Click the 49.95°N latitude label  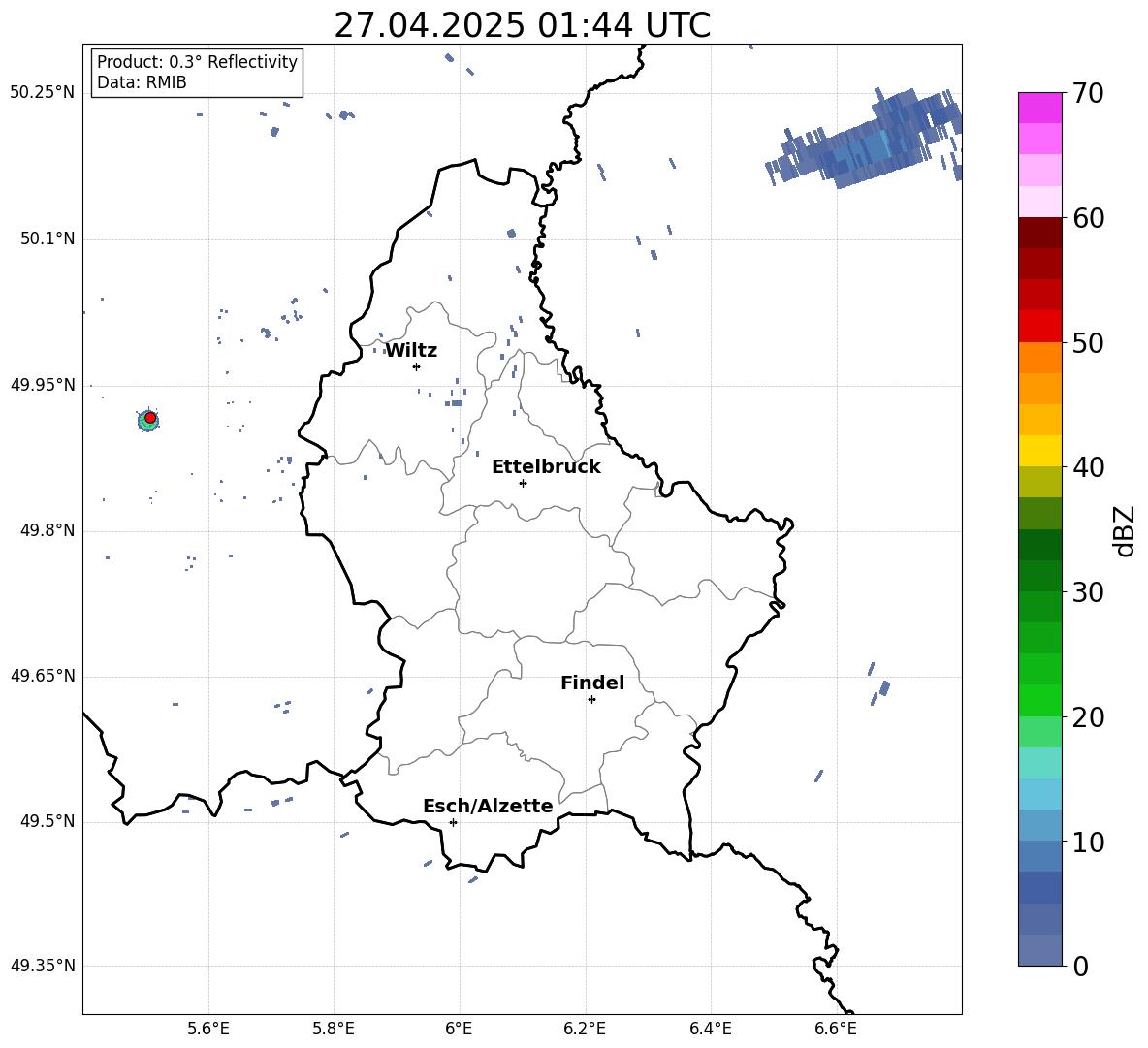[43, 385]
